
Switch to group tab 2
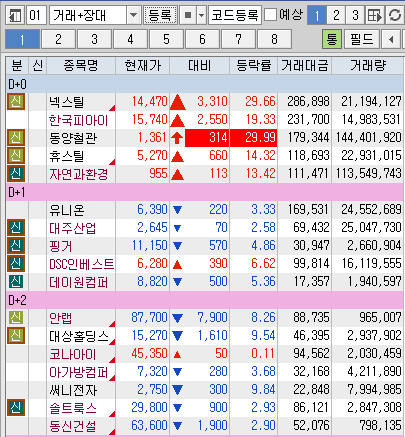coord(58,39)
